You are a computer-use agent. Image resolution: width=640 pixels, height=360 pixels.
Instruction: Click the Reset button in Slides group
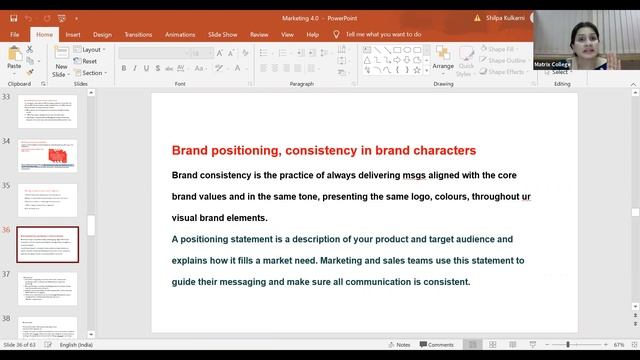[85, 61]
